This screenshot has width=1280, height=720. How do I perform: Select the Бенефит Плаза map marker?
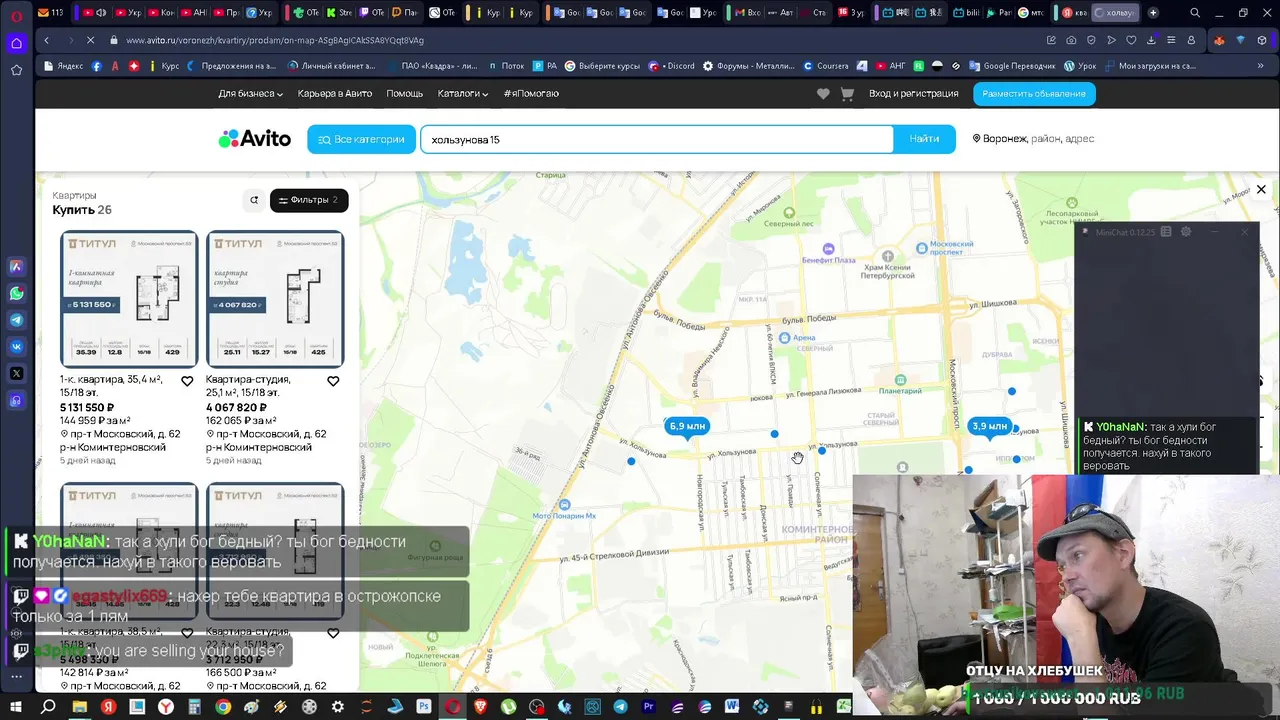click(828, 249)
